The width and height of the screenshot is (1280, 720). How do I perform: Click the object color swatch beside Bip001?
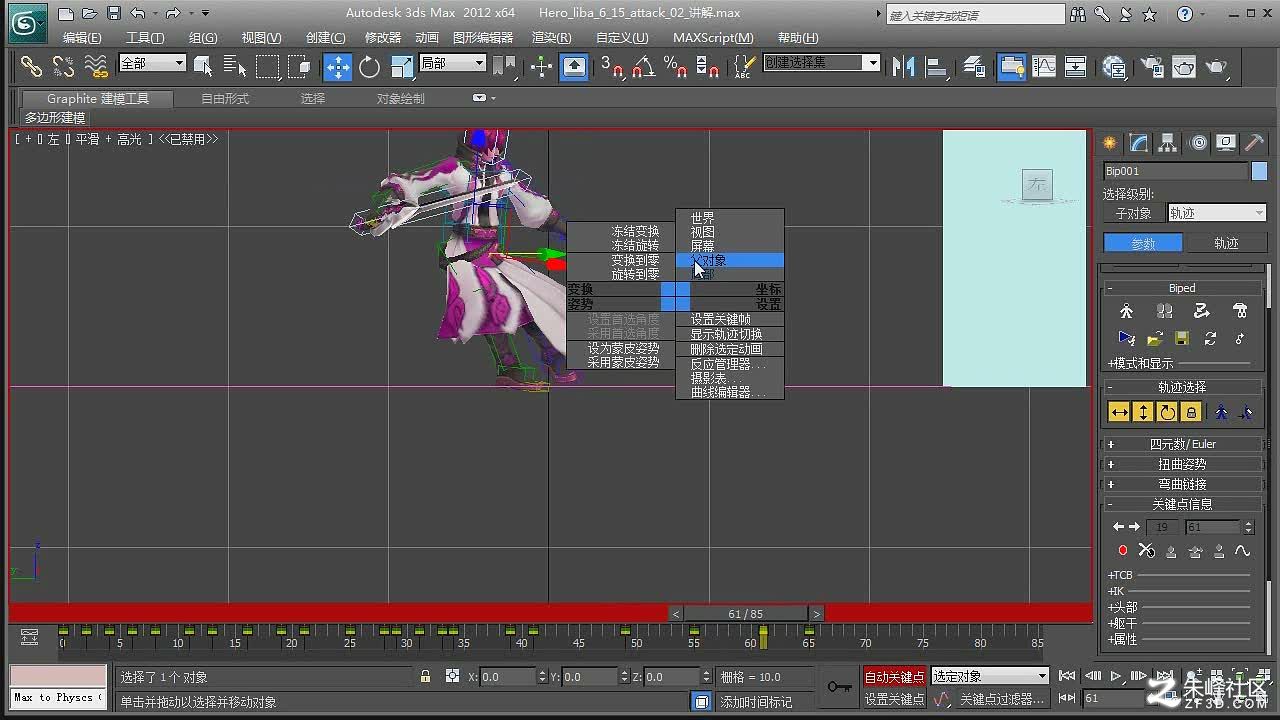tap(1259, 171)
